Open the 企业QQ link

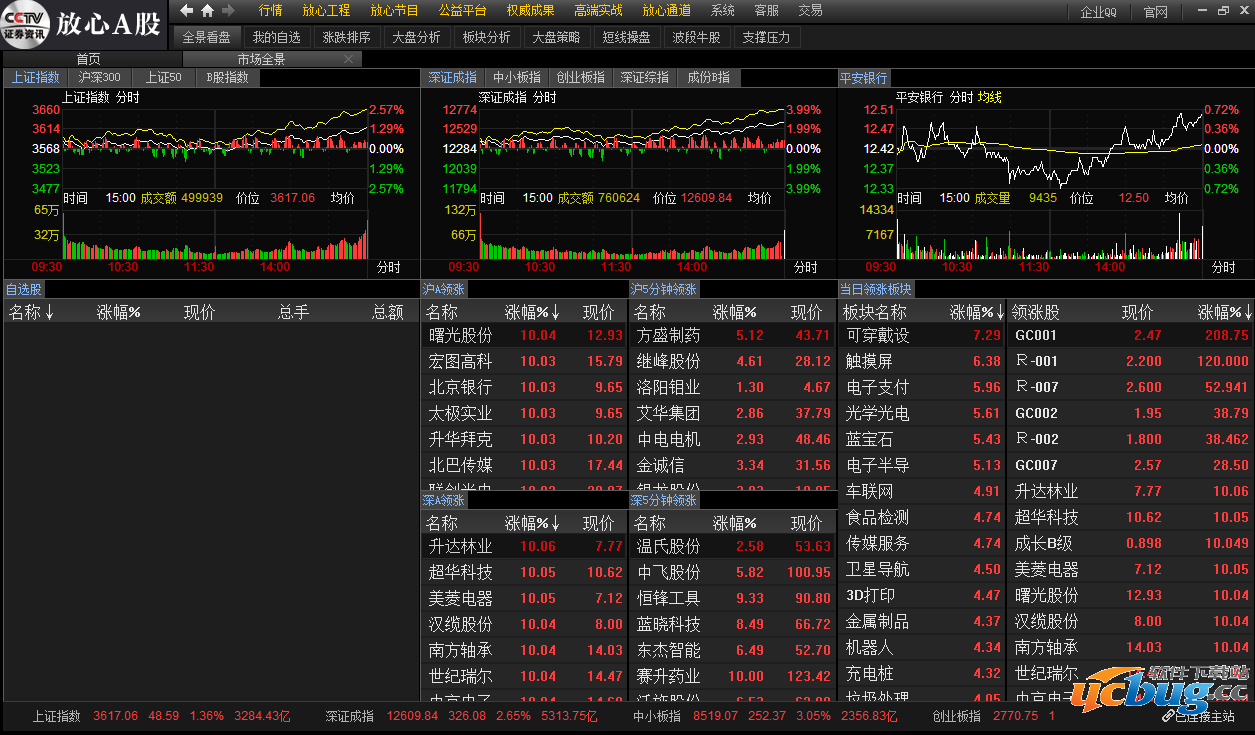[1098, 12]
